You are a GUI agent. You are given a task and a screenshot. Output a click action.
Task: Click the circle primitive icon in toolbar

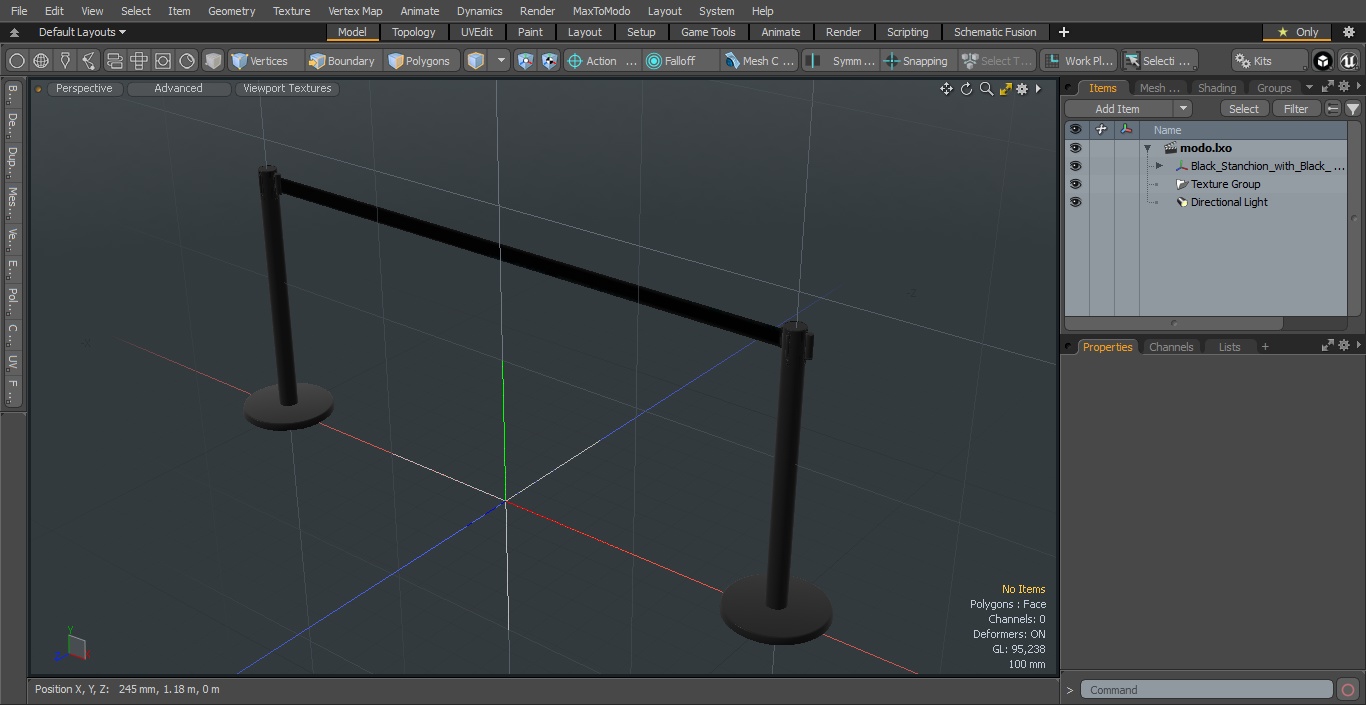pyautogui.click(x=17, y=61)
